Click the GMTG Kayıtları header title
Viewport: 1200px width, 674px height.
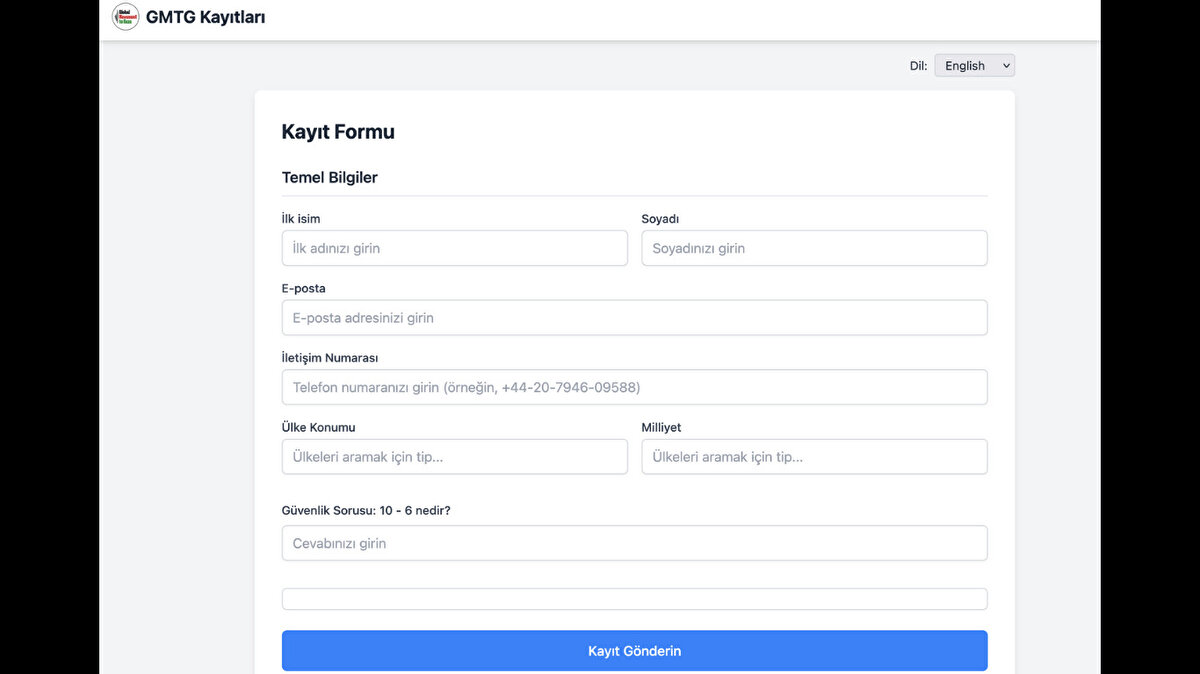(205, 17)
